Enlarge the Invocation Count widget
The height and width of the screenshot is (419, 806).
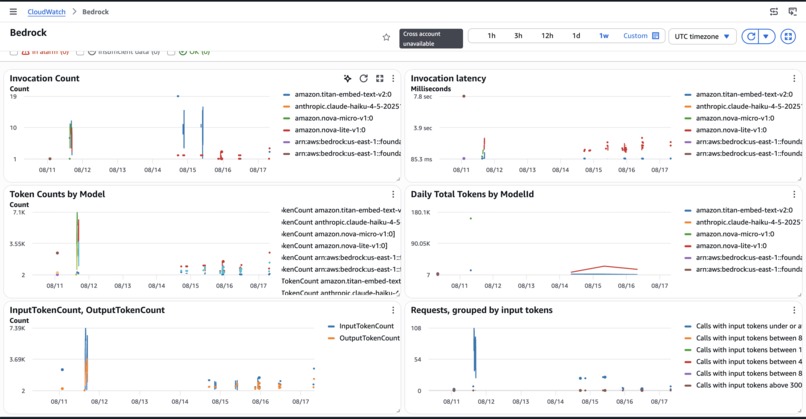[x=379, y=78]
